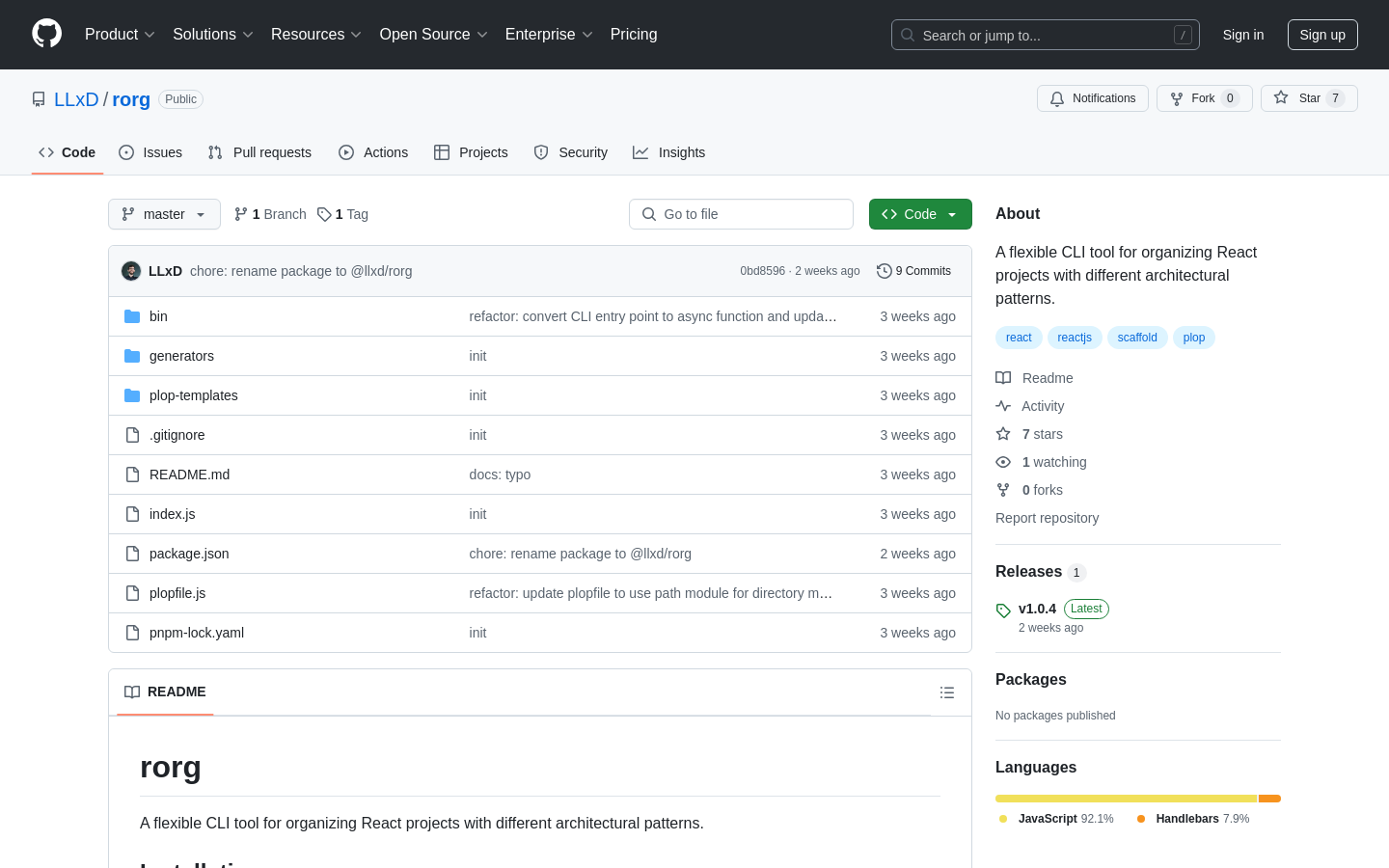
Task: Expand the Open Source menu
Action: [x=434, y=35]
